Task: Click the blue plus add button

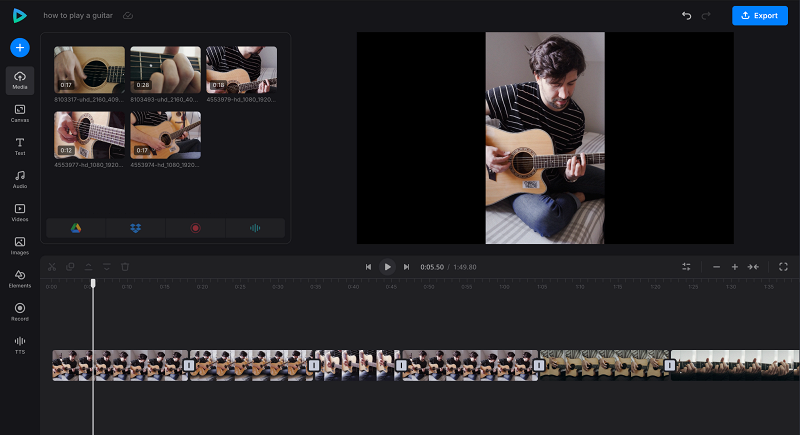Action: click(x=20, y=47)
